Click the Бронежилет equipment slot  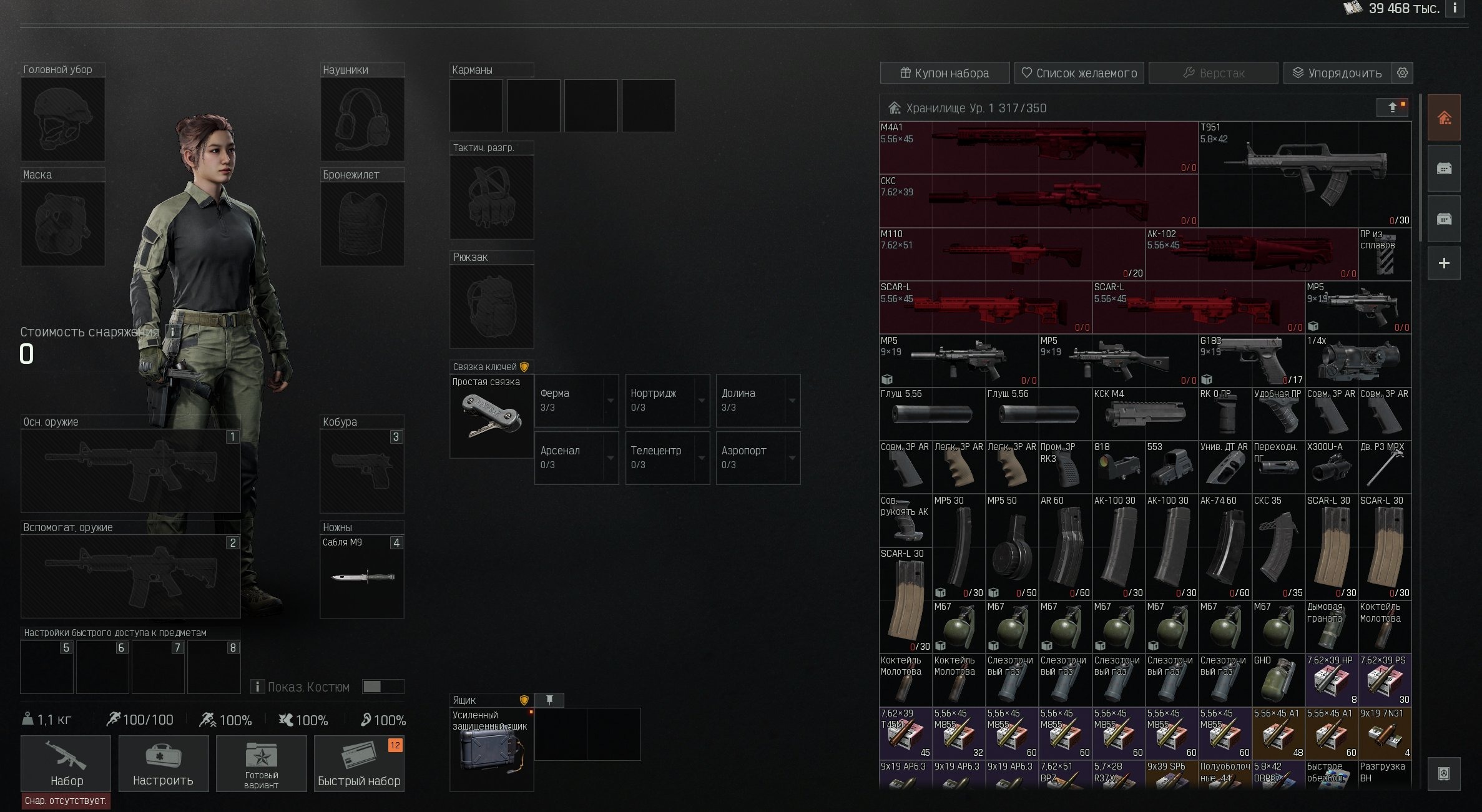tap(363, 224)
